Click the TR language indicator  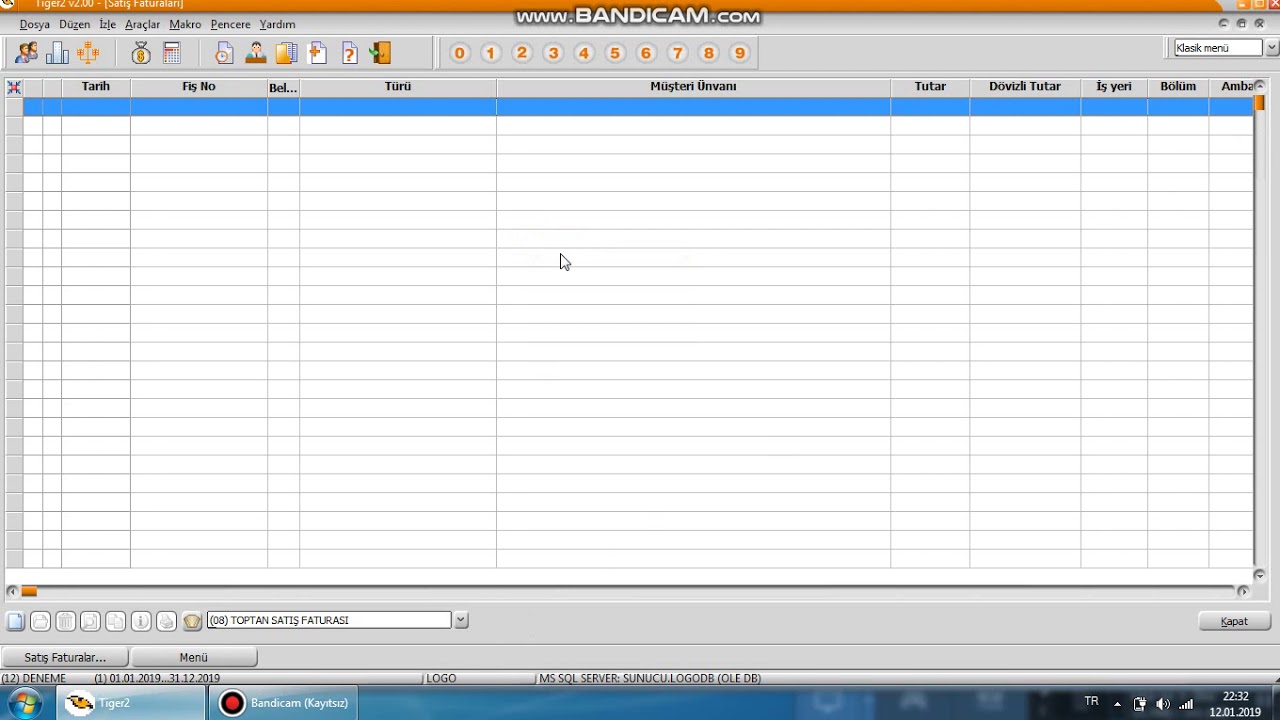point(1091,702)
